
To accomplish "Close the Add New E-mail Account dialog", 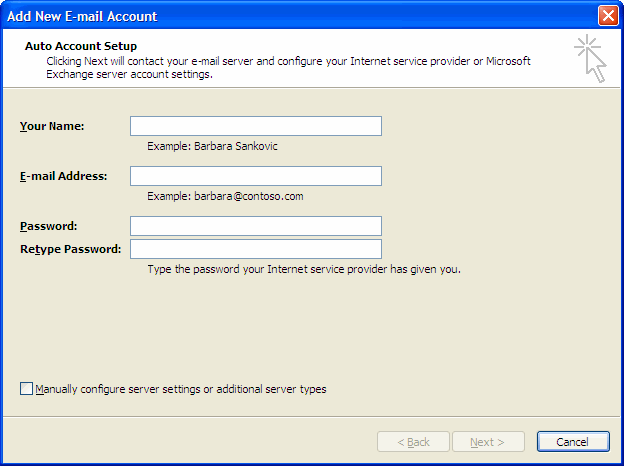I will tap(608, 16).
